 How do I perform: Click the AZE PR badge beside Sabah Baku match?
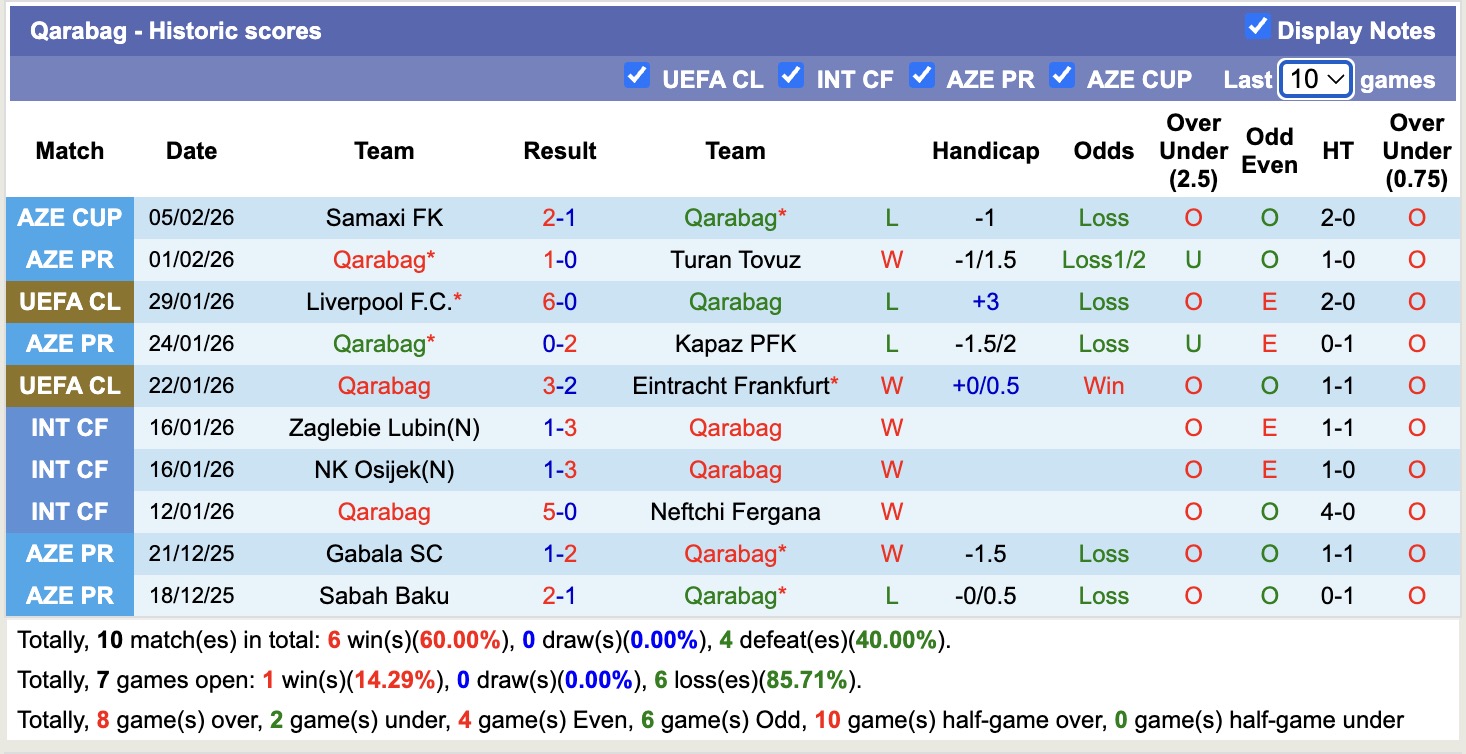(x=70, y=595)
